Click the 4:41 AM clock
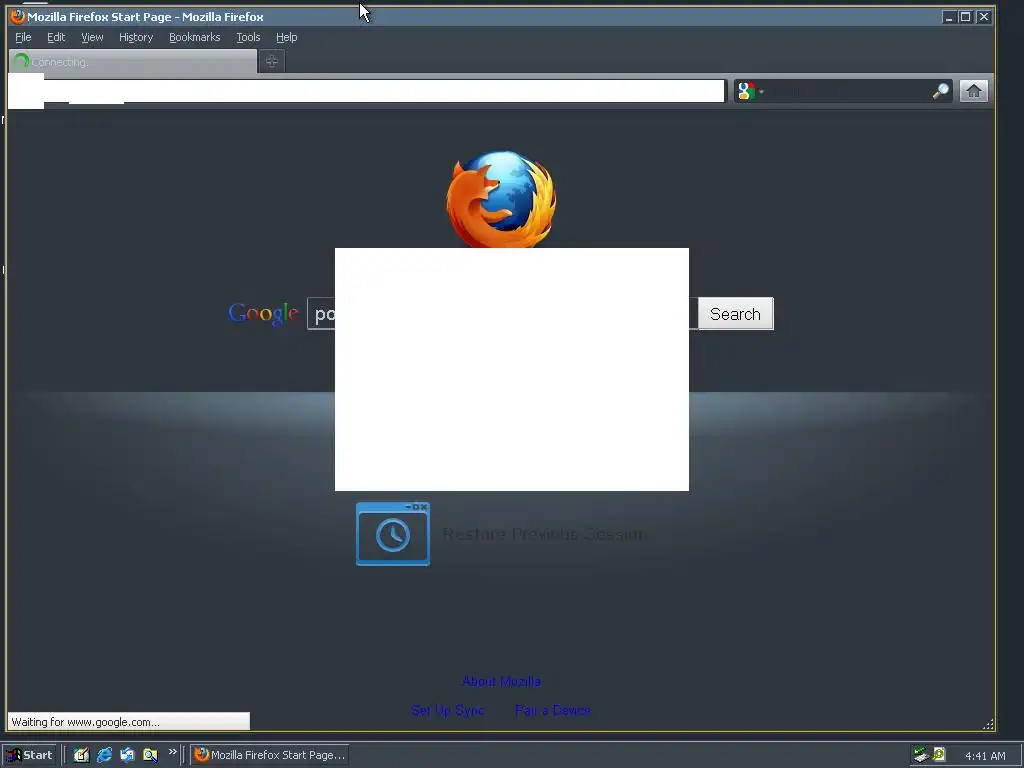Viewport: 1024px width, 768px height. pyautogui.click(x=985, y=756)
